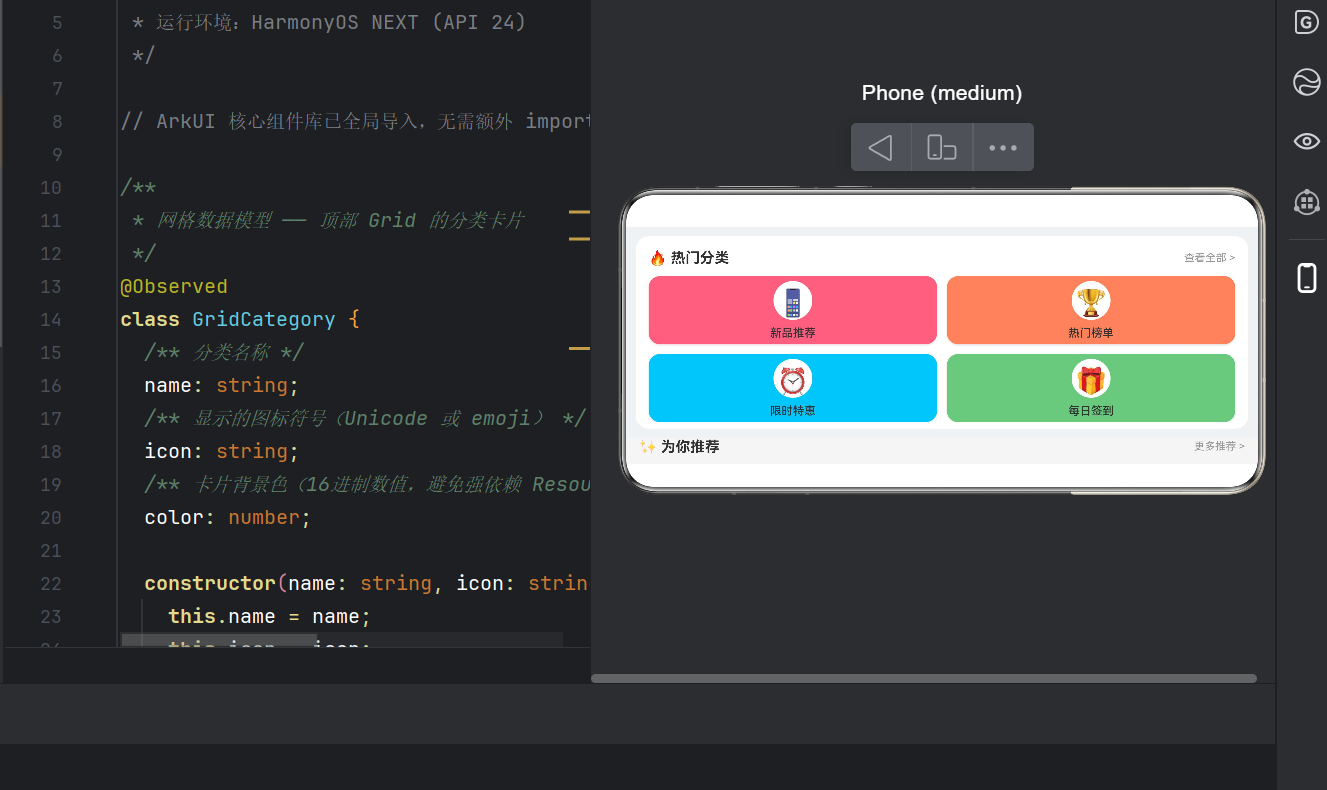Viewport: 1327px width, 790px height.
Task: Click the fire emoji beside 热门分类
Action: (x=657, y=258)
